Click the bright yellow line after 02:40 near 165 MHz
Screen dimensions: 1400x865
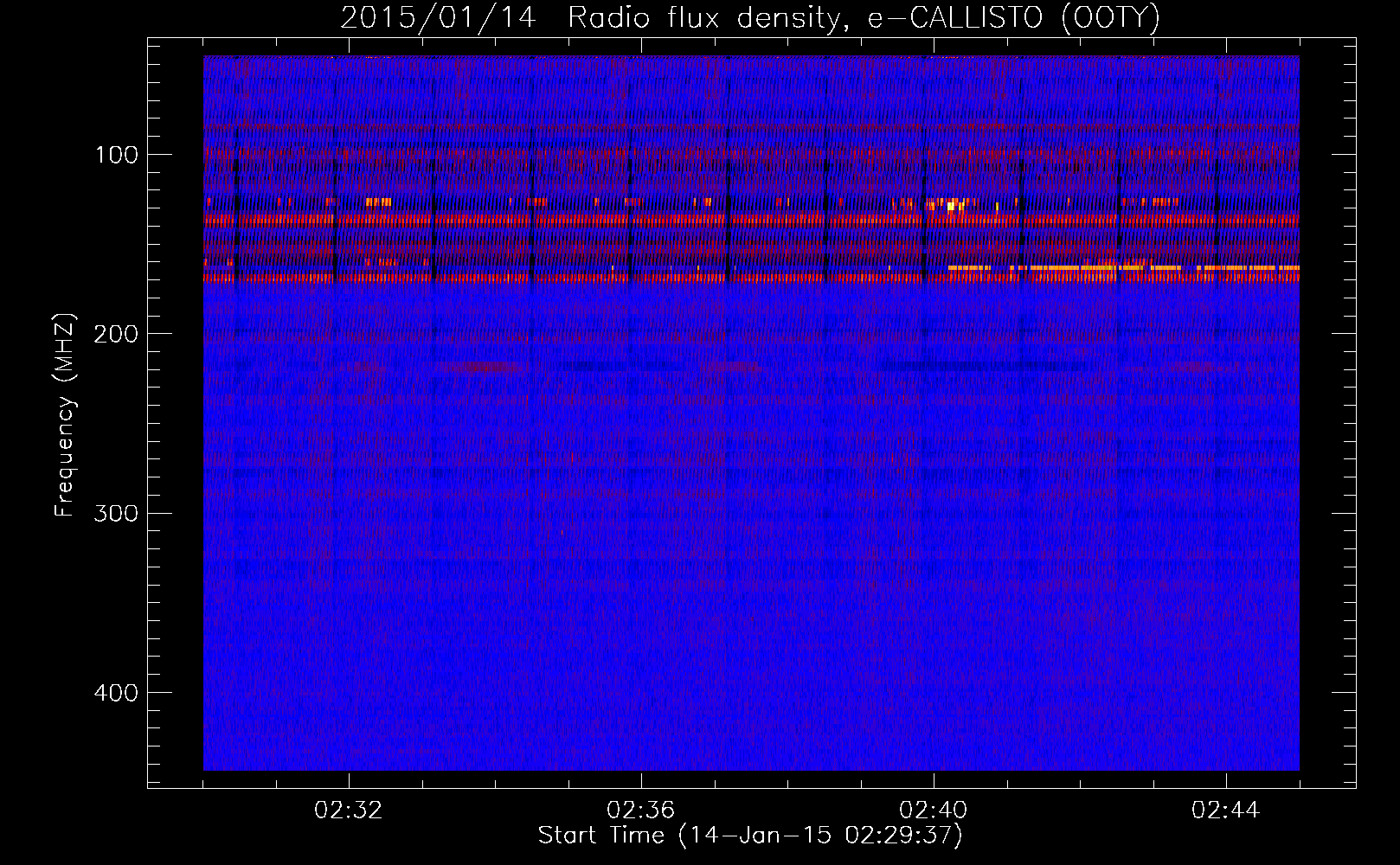[1123, 268]
